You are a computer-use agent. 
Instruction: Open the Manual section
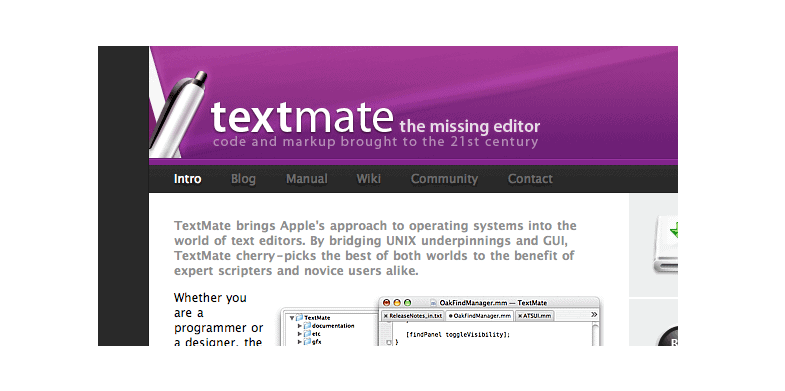(307, 179)
